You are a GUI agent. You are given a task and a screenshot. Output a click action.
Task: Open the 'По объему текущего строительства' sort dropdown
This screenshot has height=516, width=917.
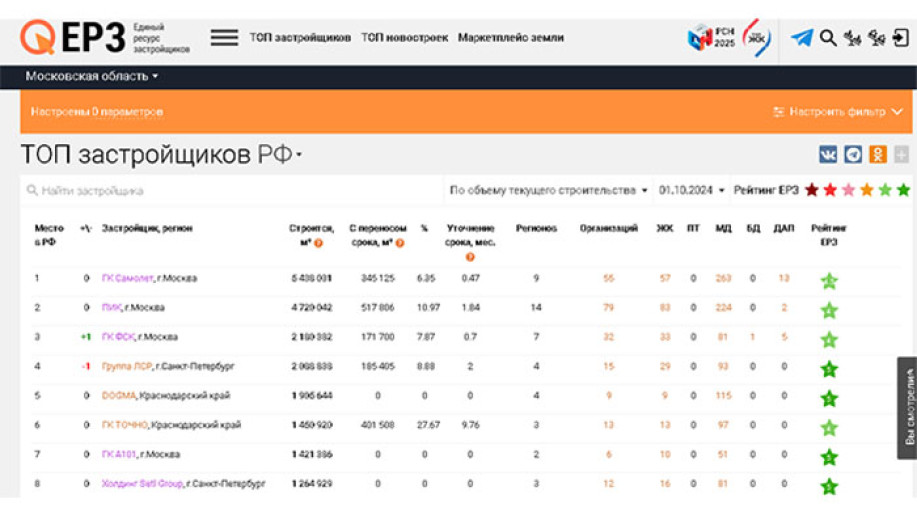click(x=548, y=190)
